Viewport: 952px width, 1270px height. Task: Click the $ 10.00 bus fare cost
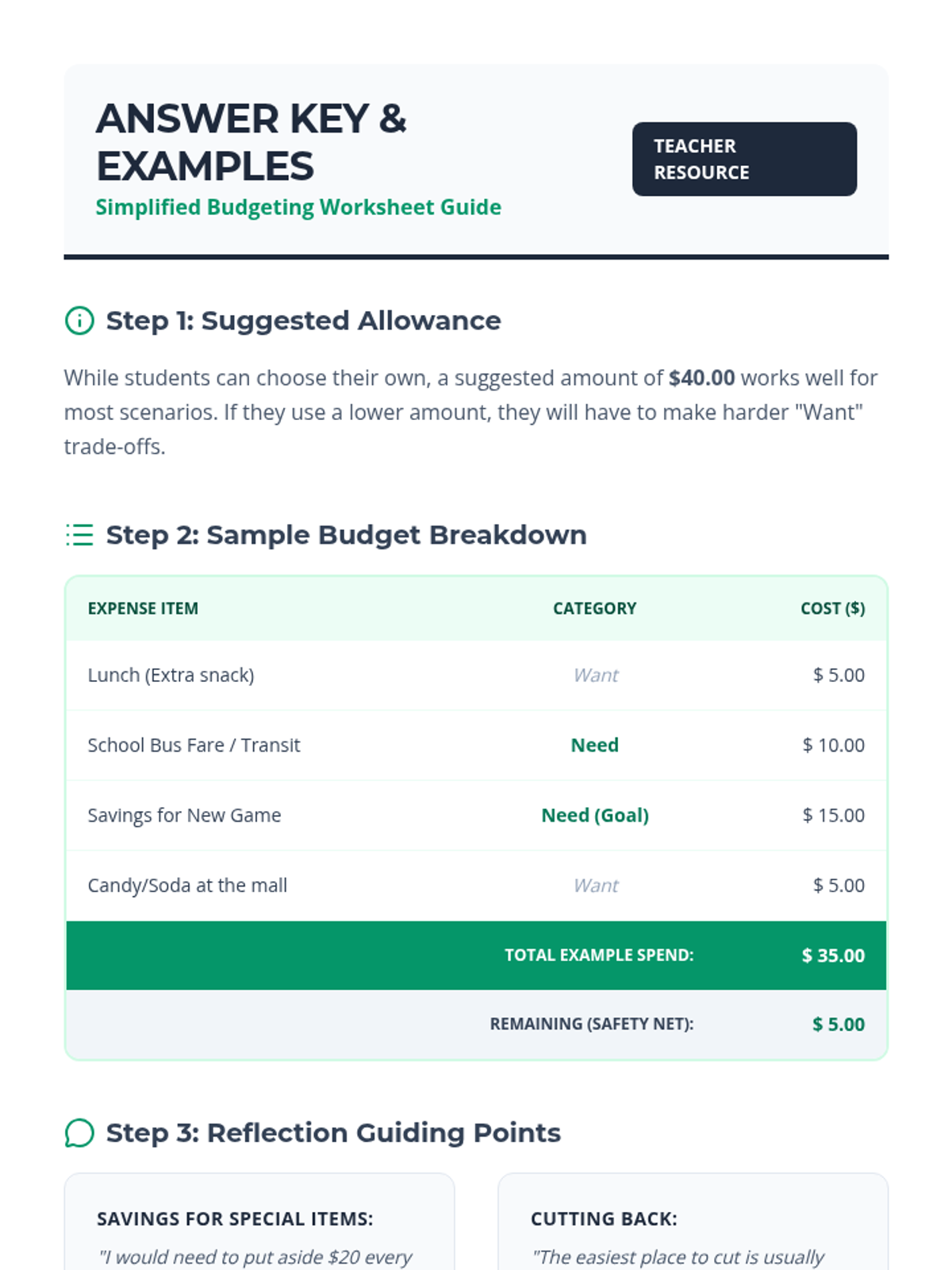pyautogui.click(x=833, y=745)
